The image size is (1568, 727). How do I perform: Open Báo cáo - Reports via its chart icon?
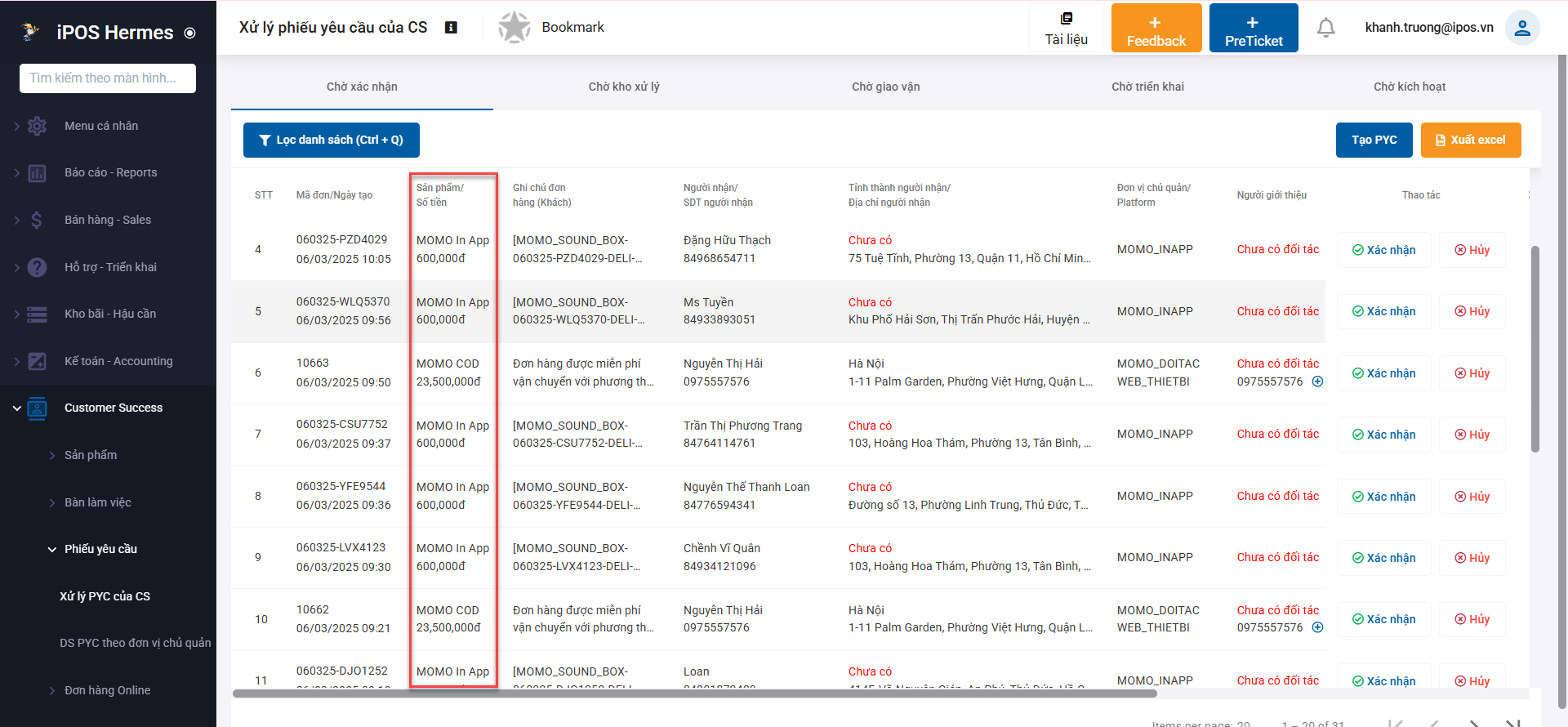click(x=37, y=173)
